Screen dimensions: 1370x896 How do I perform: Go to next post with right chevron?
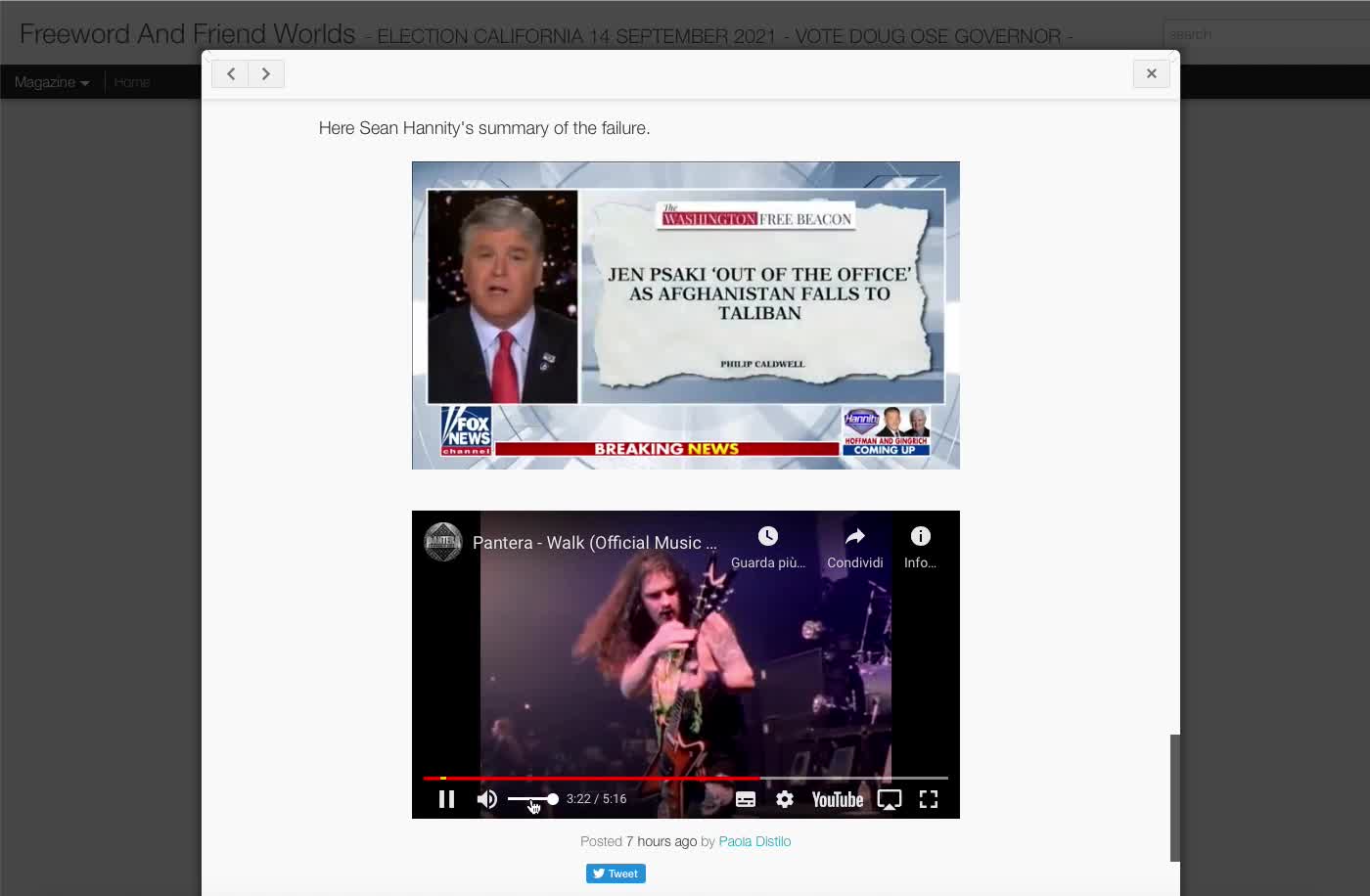[x=266, y=73]
